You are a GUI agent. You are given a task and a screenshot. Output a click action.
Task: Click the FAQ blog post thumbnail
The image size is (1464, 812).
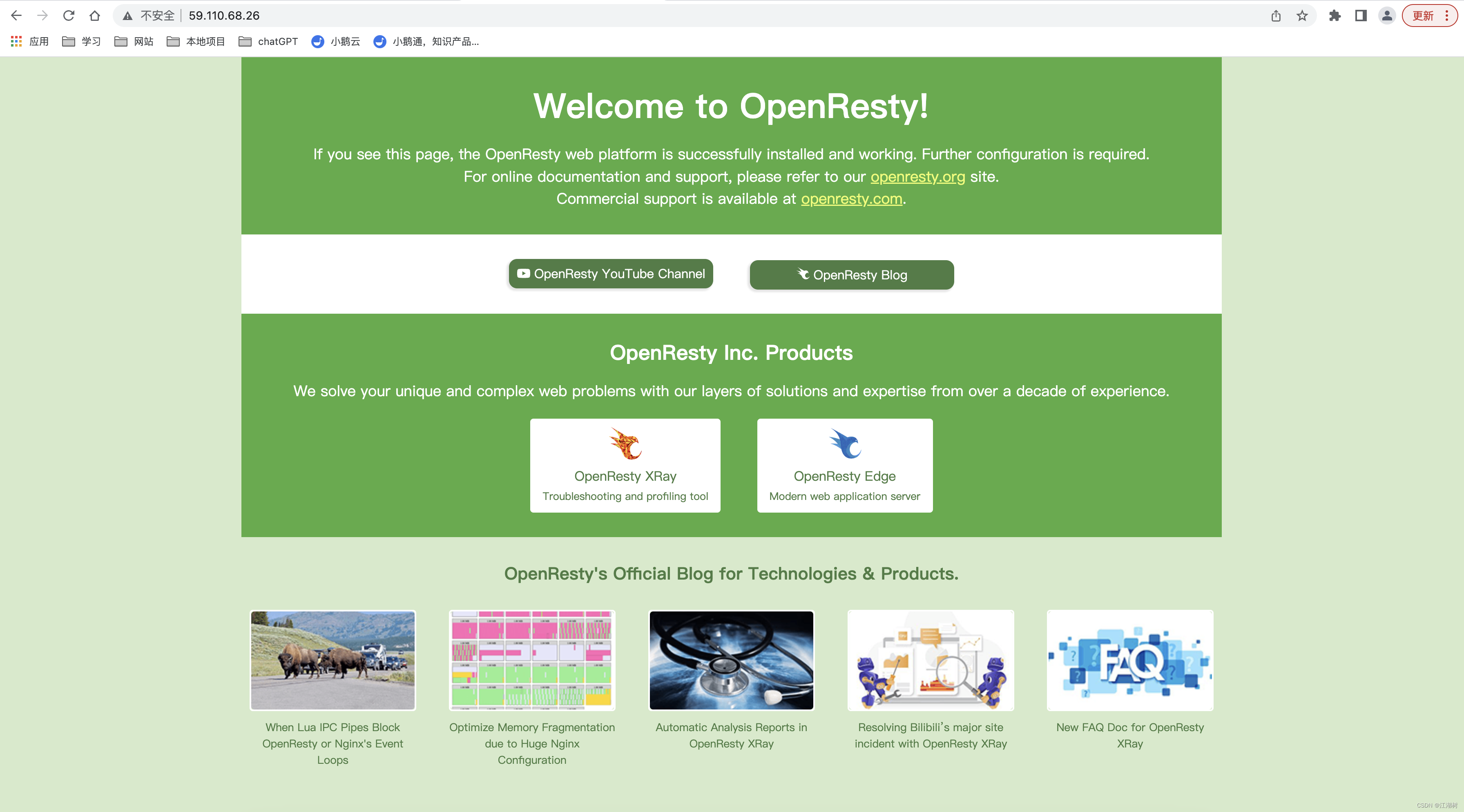(x=1129, y=660)
